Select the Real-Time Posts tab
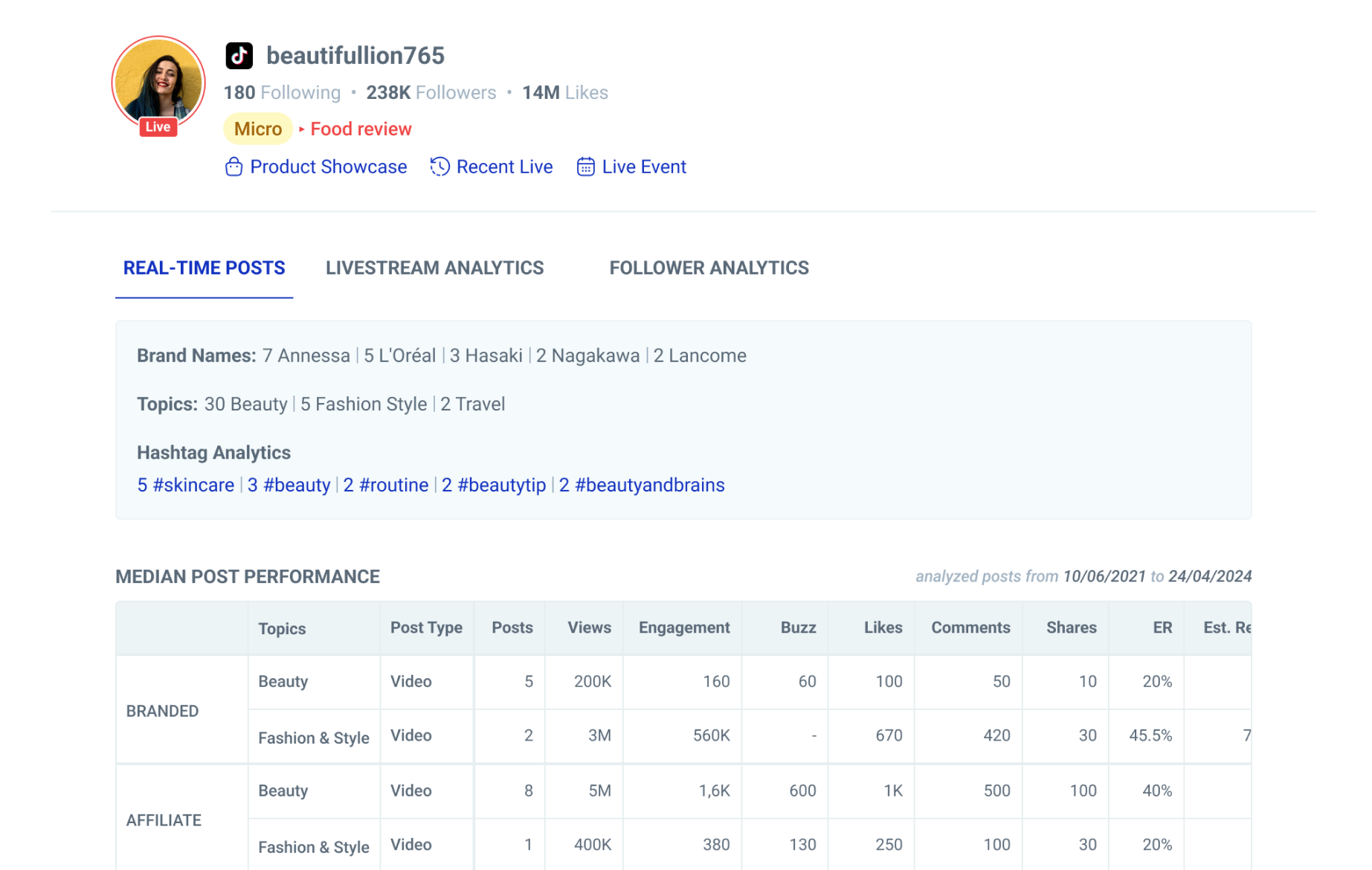 click(204, 268)
